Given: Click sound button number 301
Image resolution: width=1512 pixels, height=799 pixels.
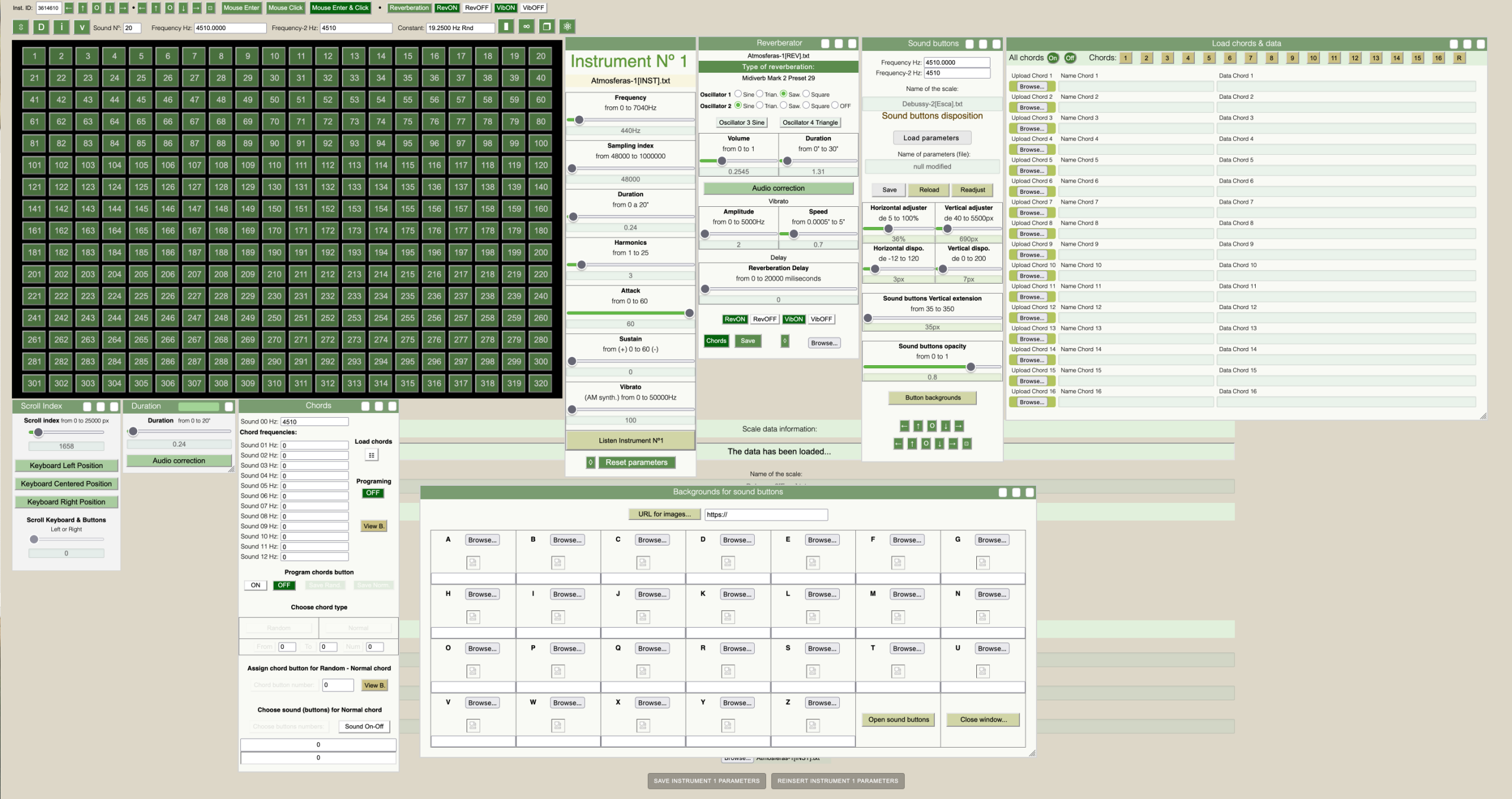Looking at the screenshot, I should pyautogui.click(x=35, y=383).
